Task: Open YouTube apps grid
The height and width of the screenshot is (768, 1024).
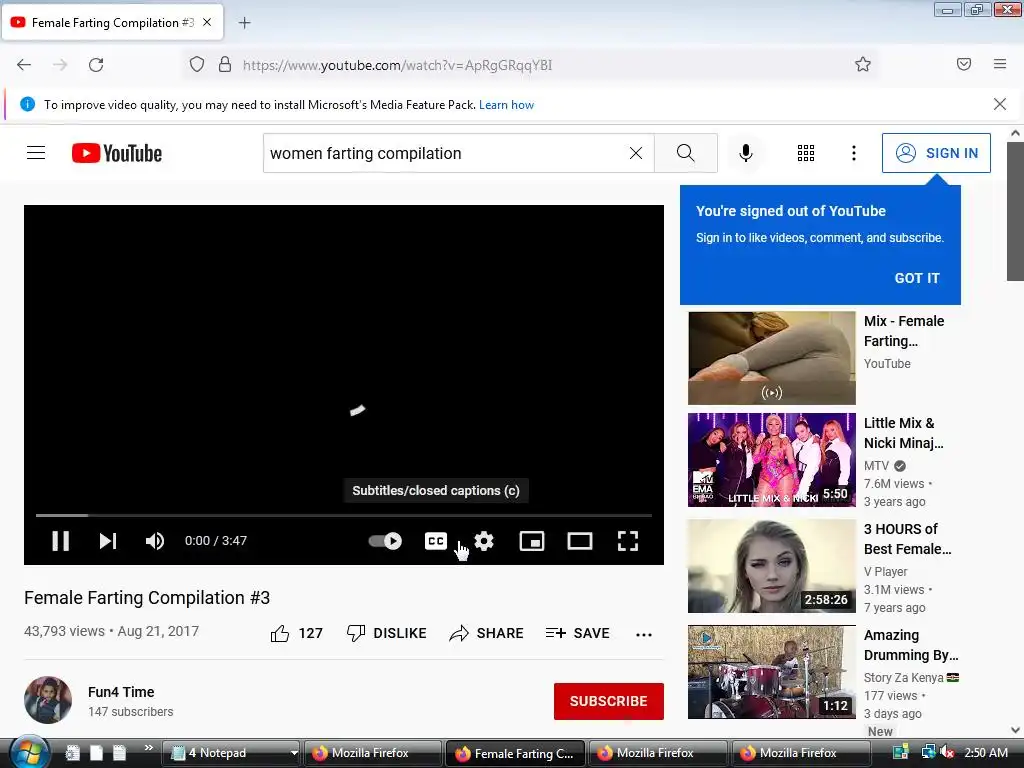Action: coord(806,153)
